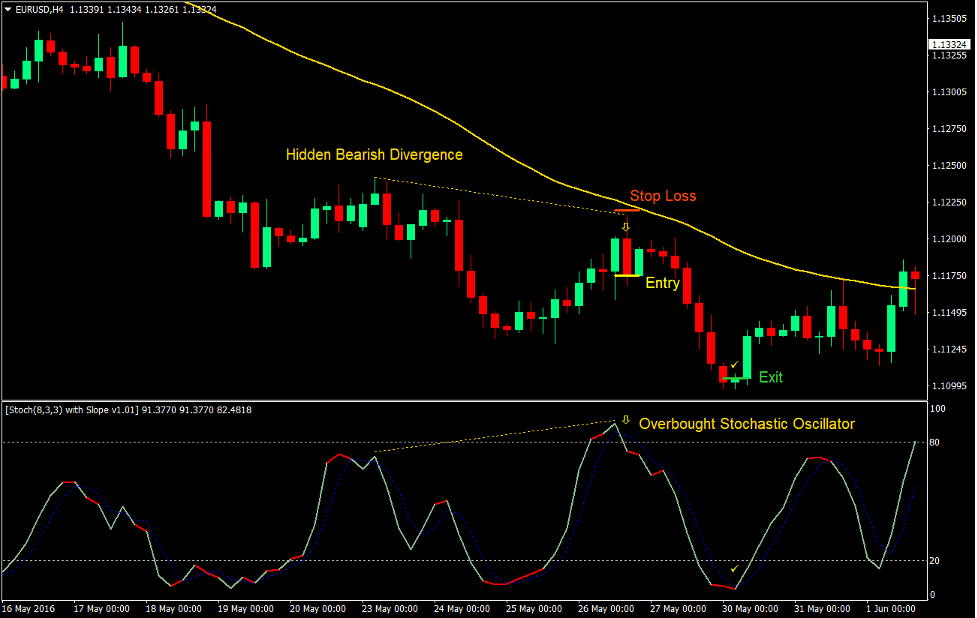
Task: Click the Hidden Bearish Divergence label
Action: (x=374, y=155)
